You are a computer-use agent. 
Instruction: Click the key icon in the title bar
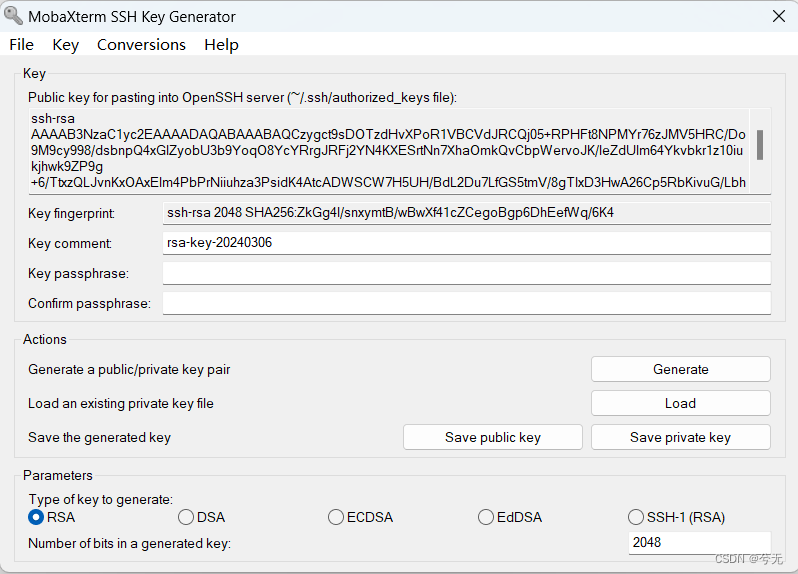(13, 16)
